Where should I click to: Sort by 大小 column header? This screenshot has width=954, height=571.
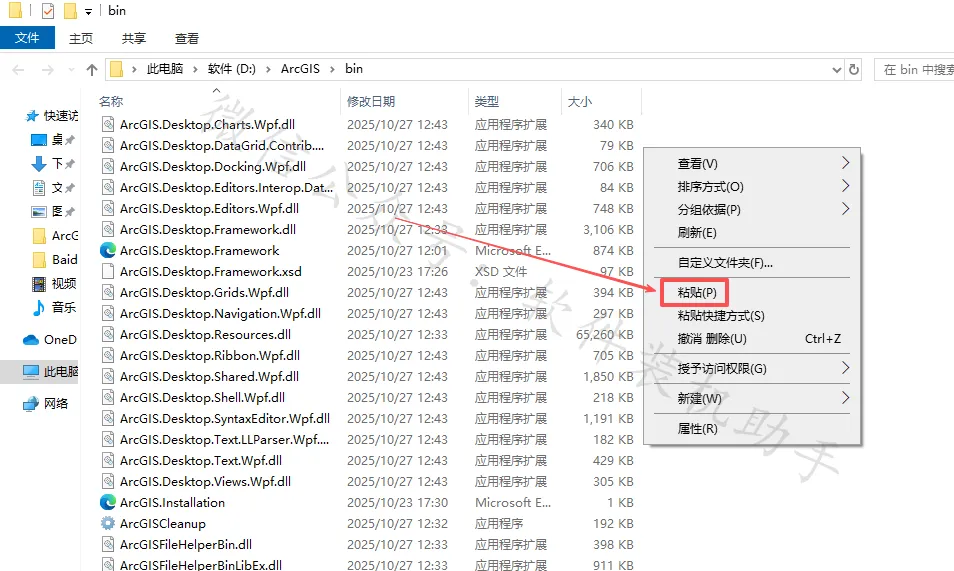(580, 102)
